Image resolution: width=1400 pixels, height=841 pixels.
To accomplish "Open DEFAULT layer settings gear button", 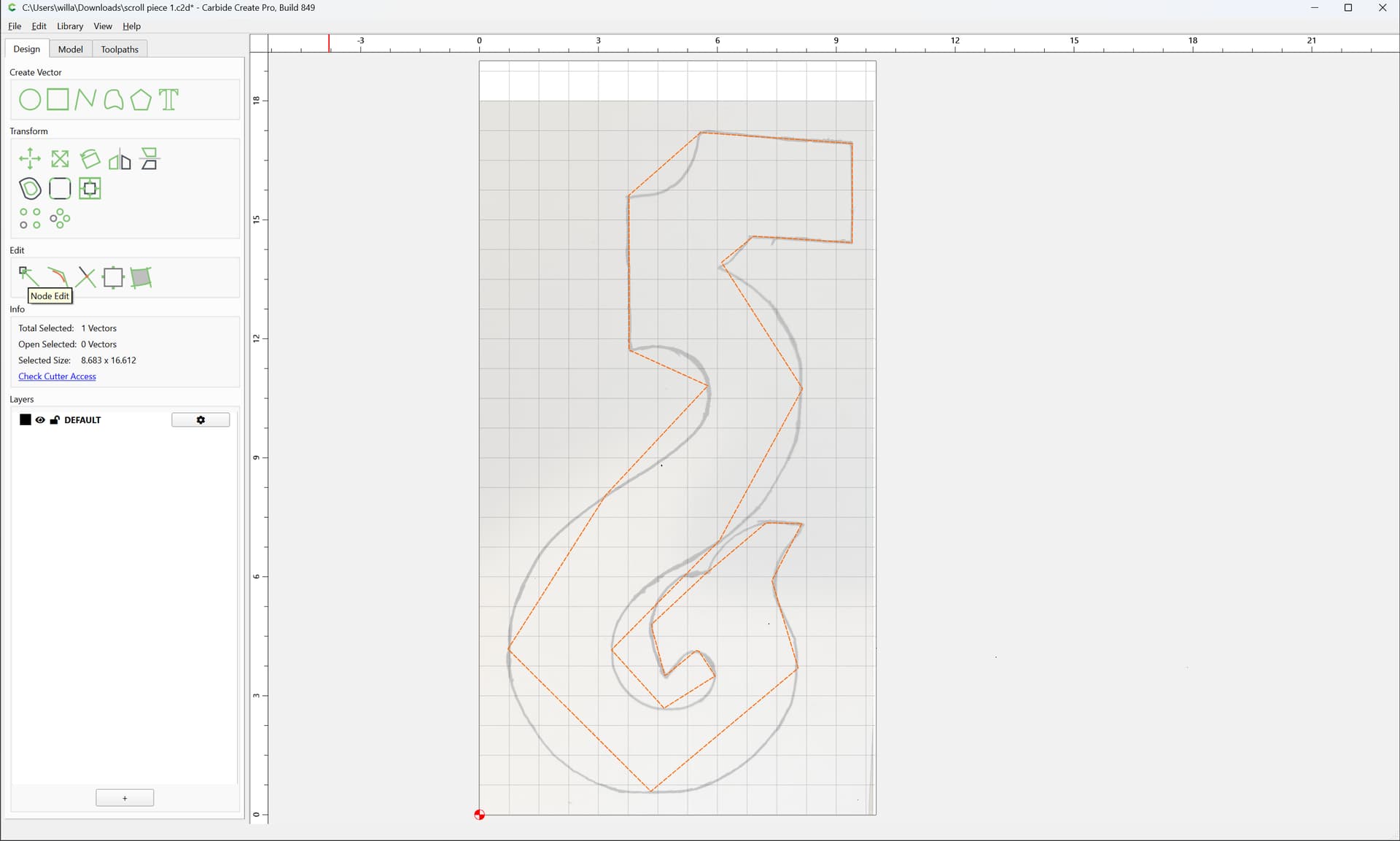I will [201, 420].
